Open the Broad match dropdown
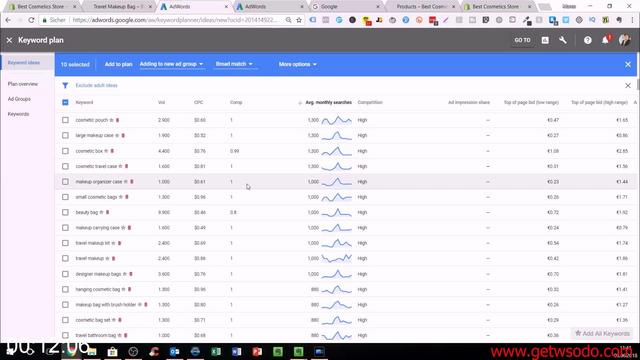Screen dimensions: 640x360 (x=234, y=64)
